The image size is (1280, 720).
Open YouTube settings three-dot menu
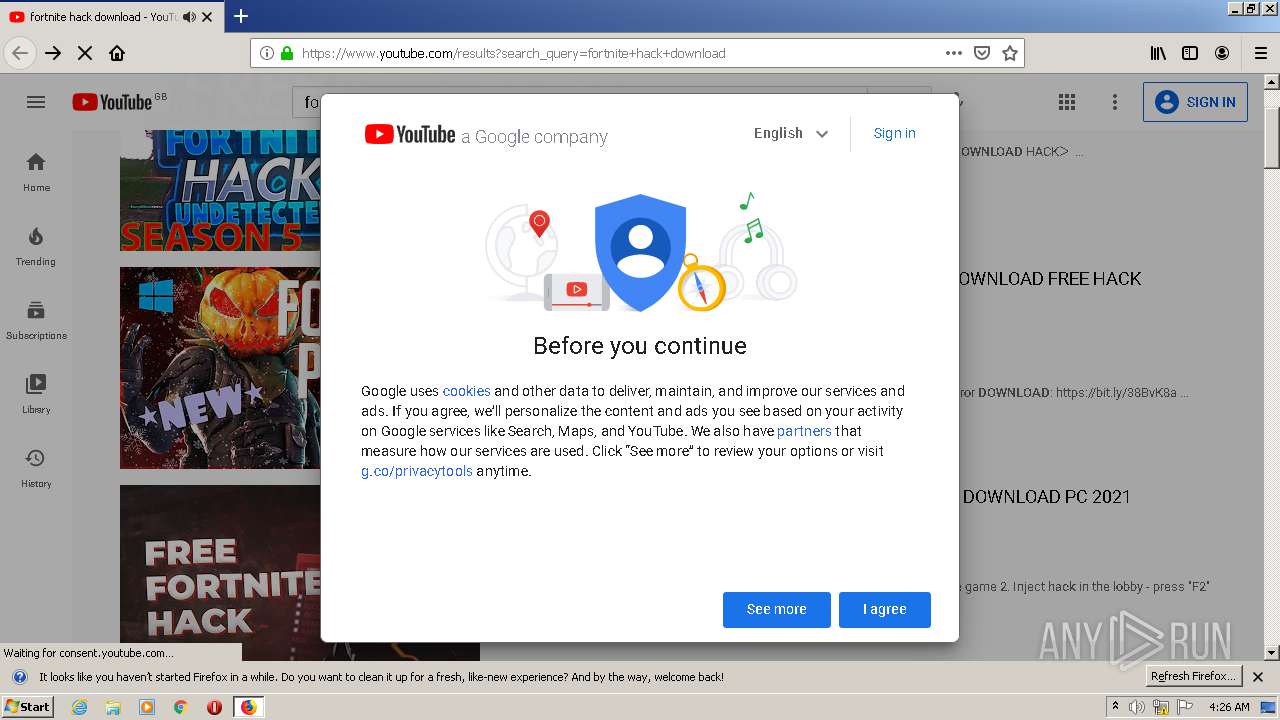pyautogui.click(x=1115, y=102)
